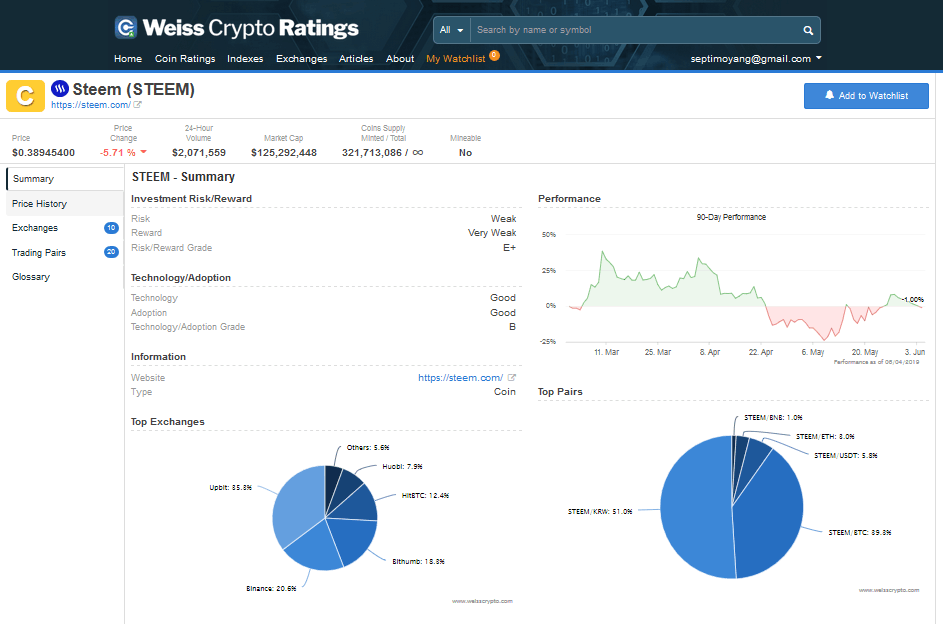
Task: Select the Exchanges sidebar tab
Action: (65, 228)
